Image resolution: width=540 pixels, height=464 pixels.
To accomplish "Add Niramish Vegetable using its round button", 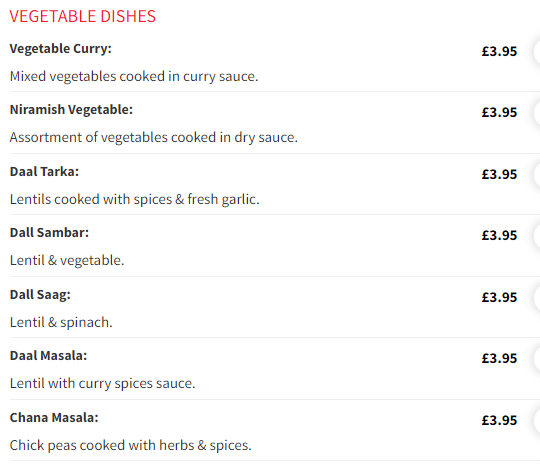I will (x=537, y=112).
